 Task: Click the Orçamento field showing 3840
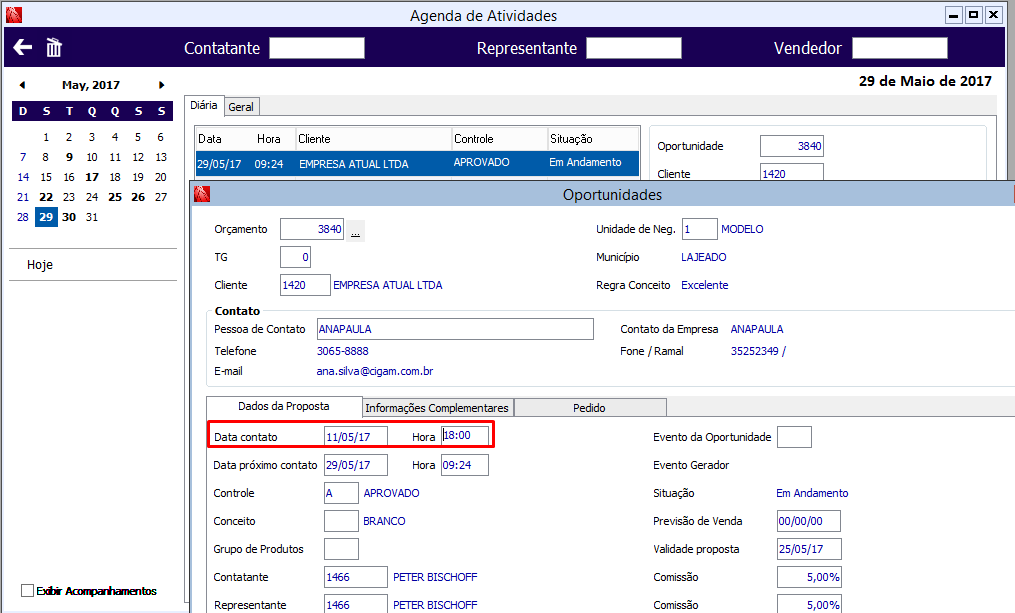tap(312, 229)
